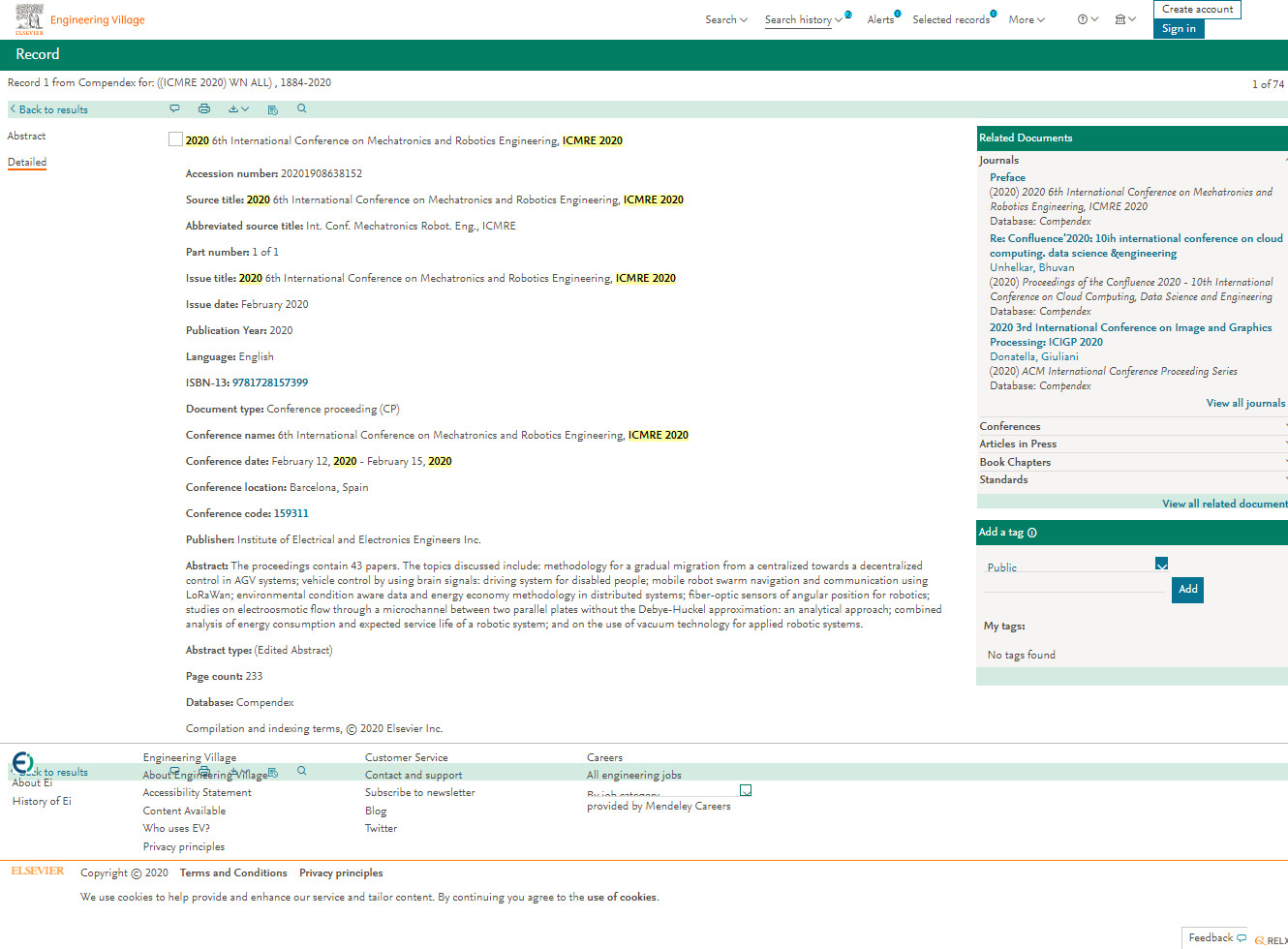The height and width of the screenshot is (949, 1288).
Task: Select the record checkbox beside ICMRE 2020 title
Action: click(175, 139)
